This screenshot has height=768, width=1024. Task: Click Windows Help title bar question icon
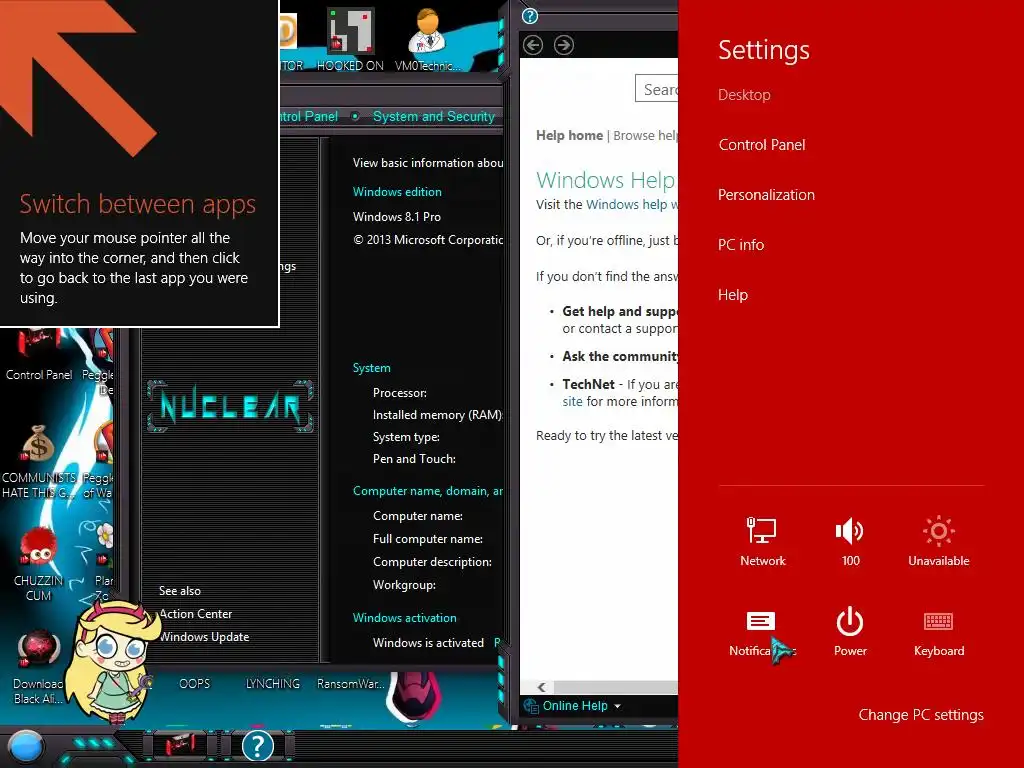coord(530,16)
